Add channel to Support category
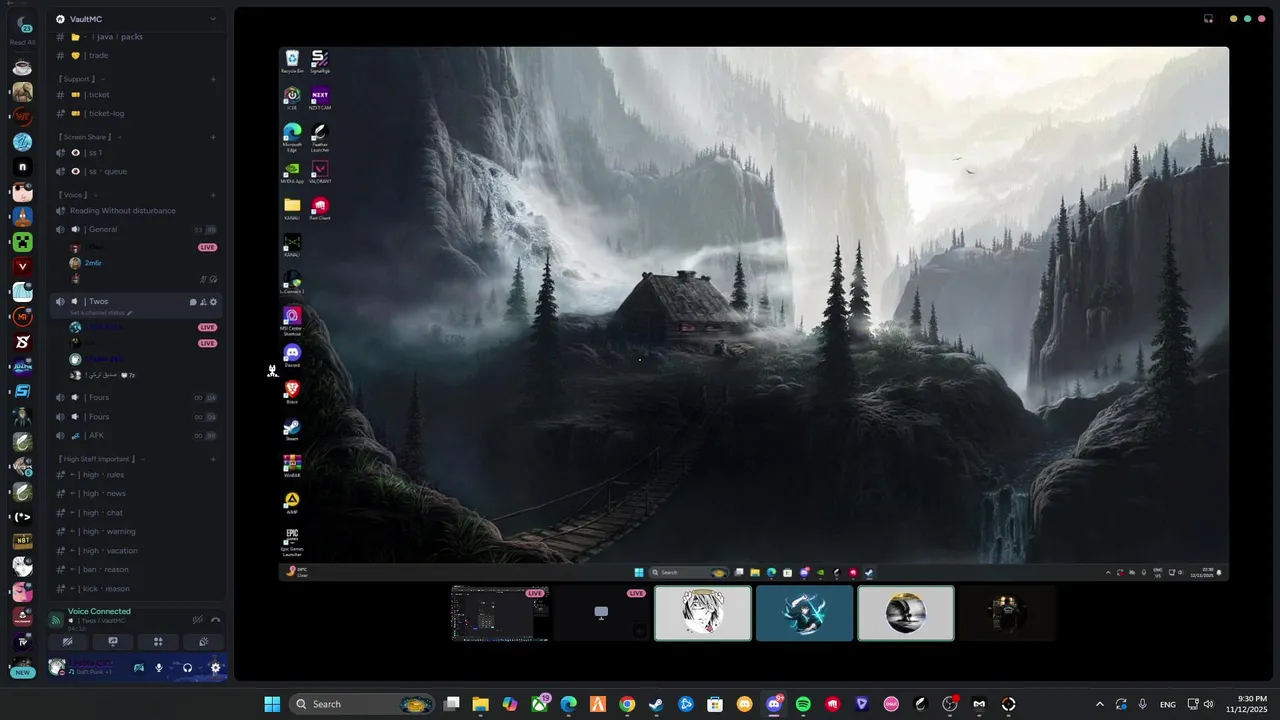Viewport: 1280px width, 720px height. tap(213, 79)
